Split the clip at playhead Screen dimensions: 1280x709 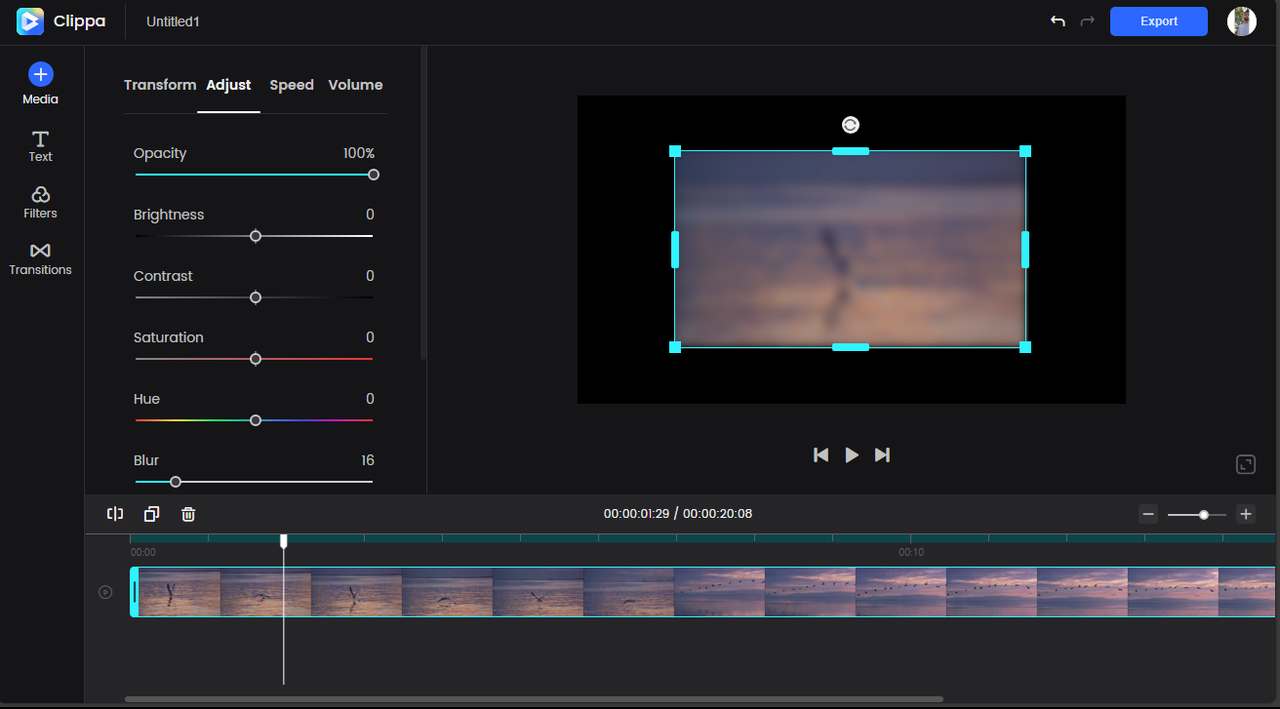click(115, 514)
